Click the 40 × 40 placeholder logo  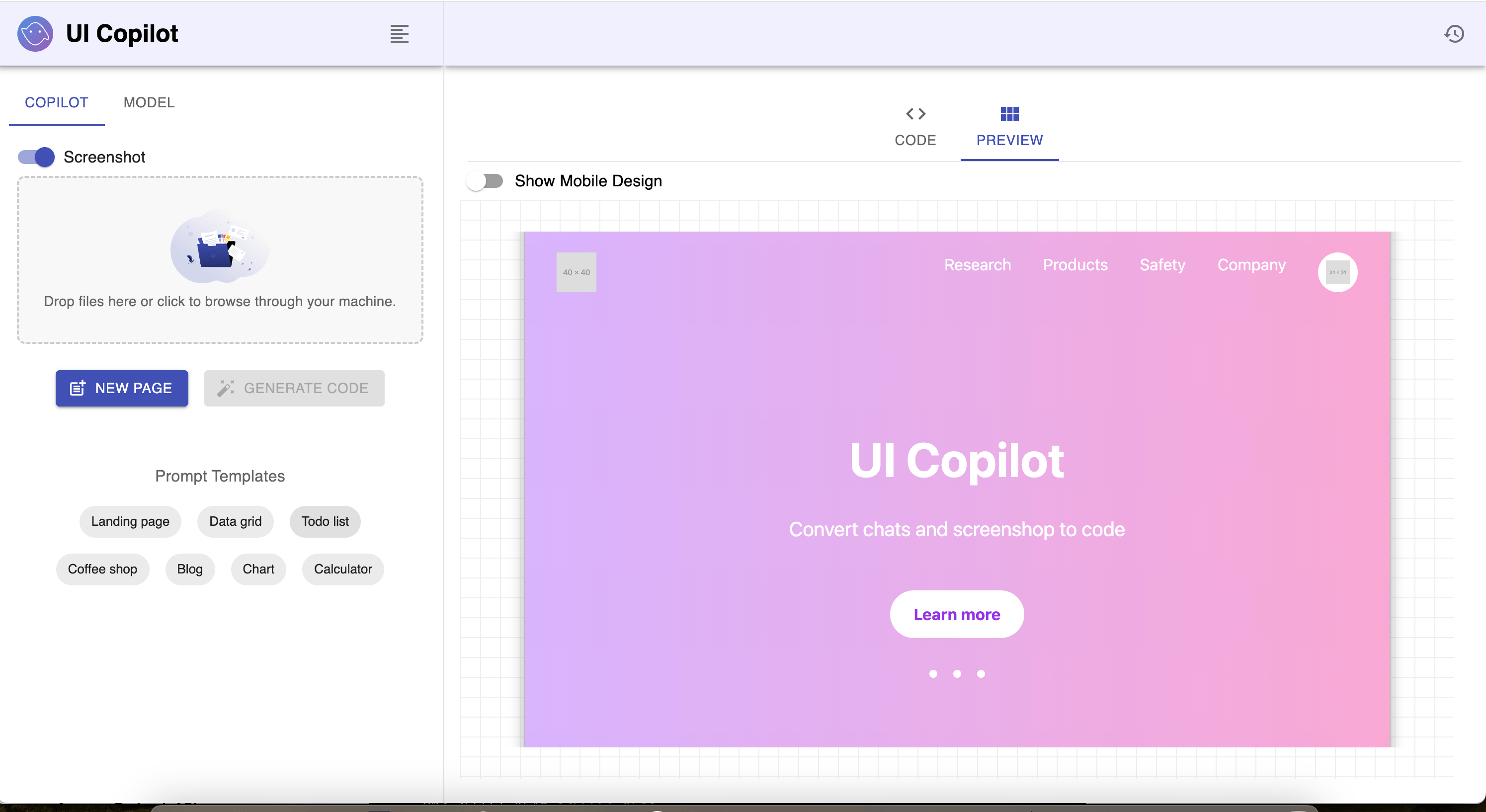click(x=576, y=272)
